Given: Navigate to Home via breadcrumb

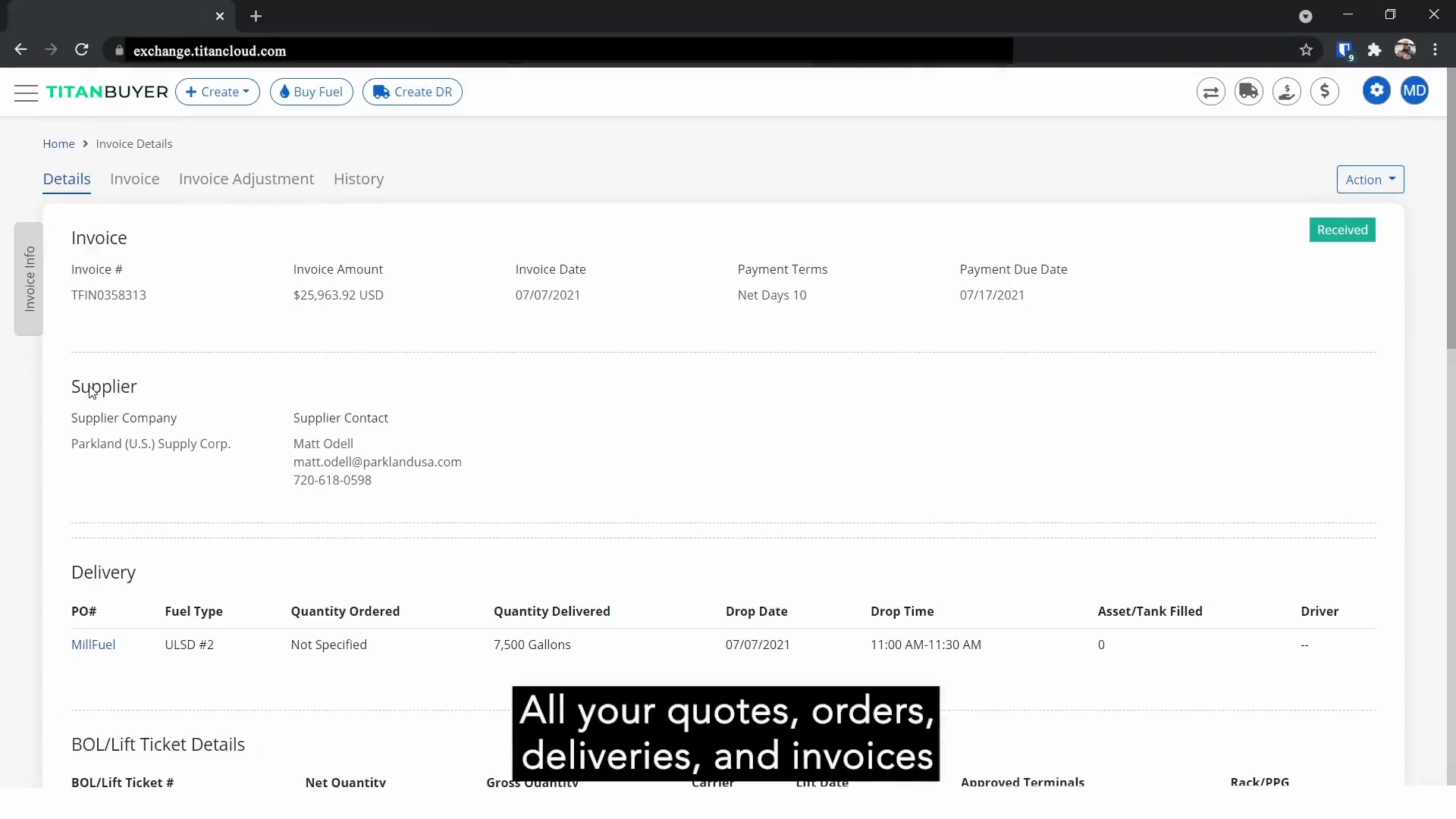Looking at the screenshot, I should pos(58,143).
